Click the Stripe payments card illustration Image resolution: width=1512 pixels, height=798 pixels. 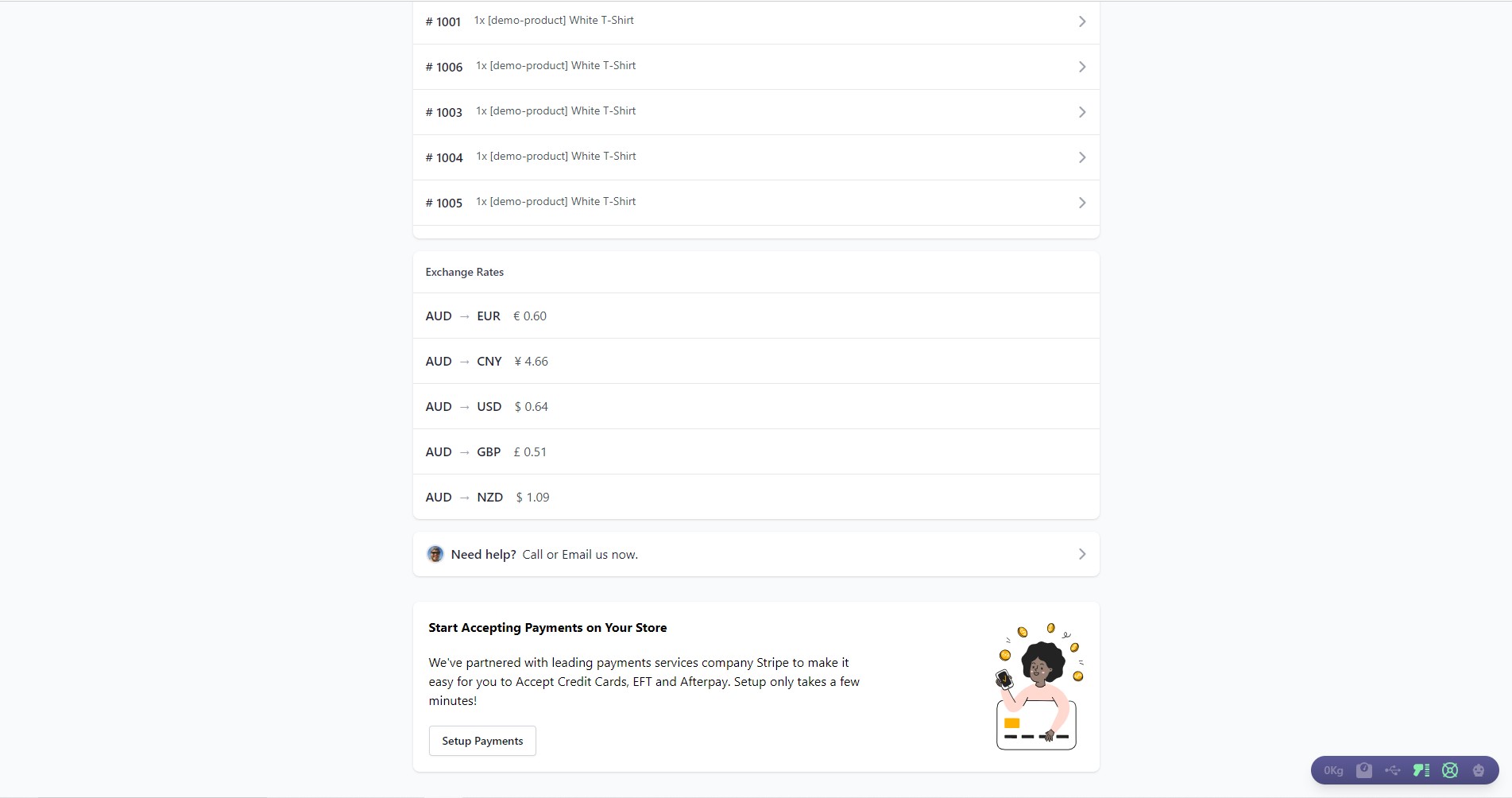(1038, 687)
